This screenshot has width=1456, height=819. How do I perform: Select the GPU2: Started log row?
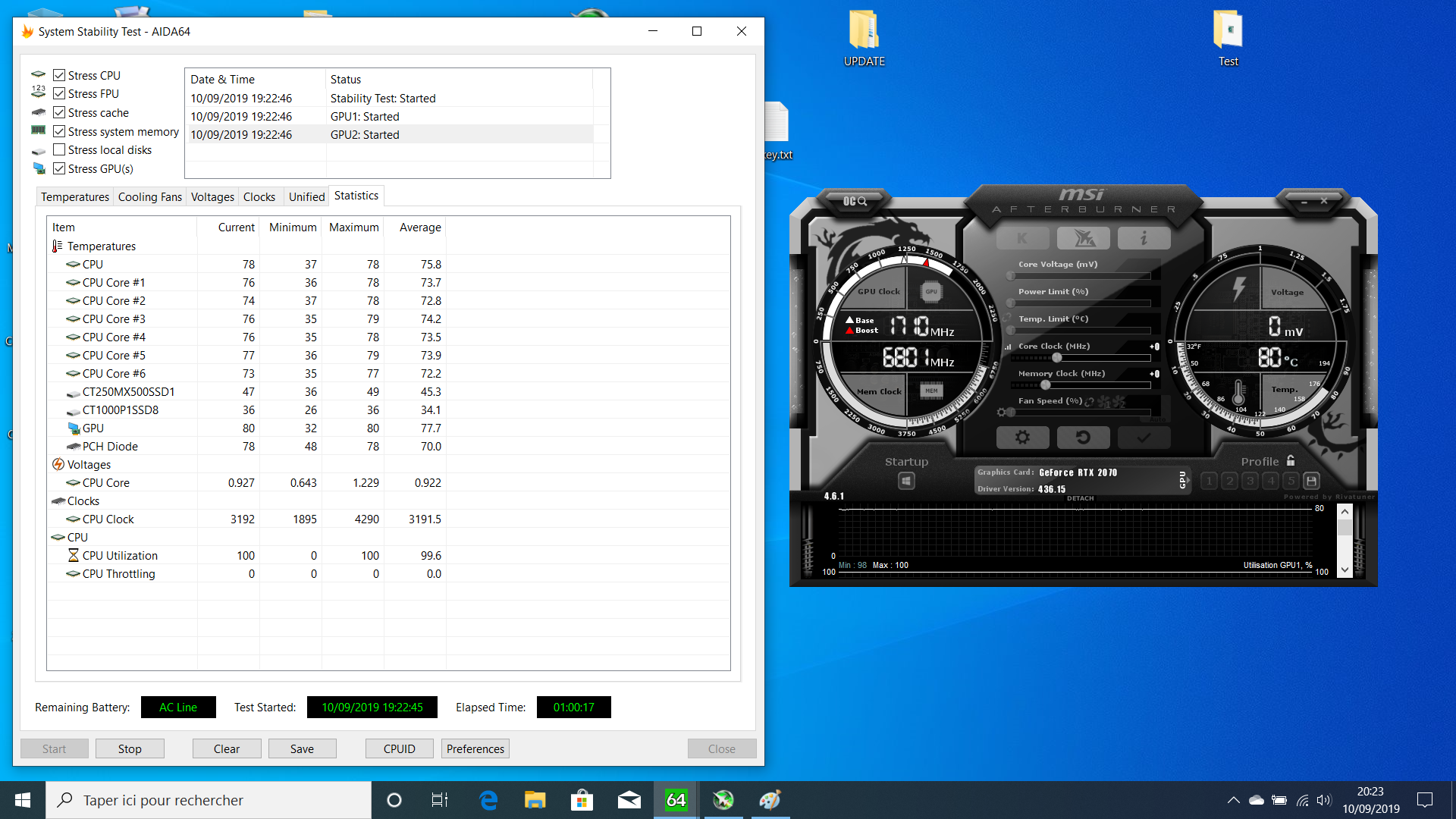pos(389,134)
